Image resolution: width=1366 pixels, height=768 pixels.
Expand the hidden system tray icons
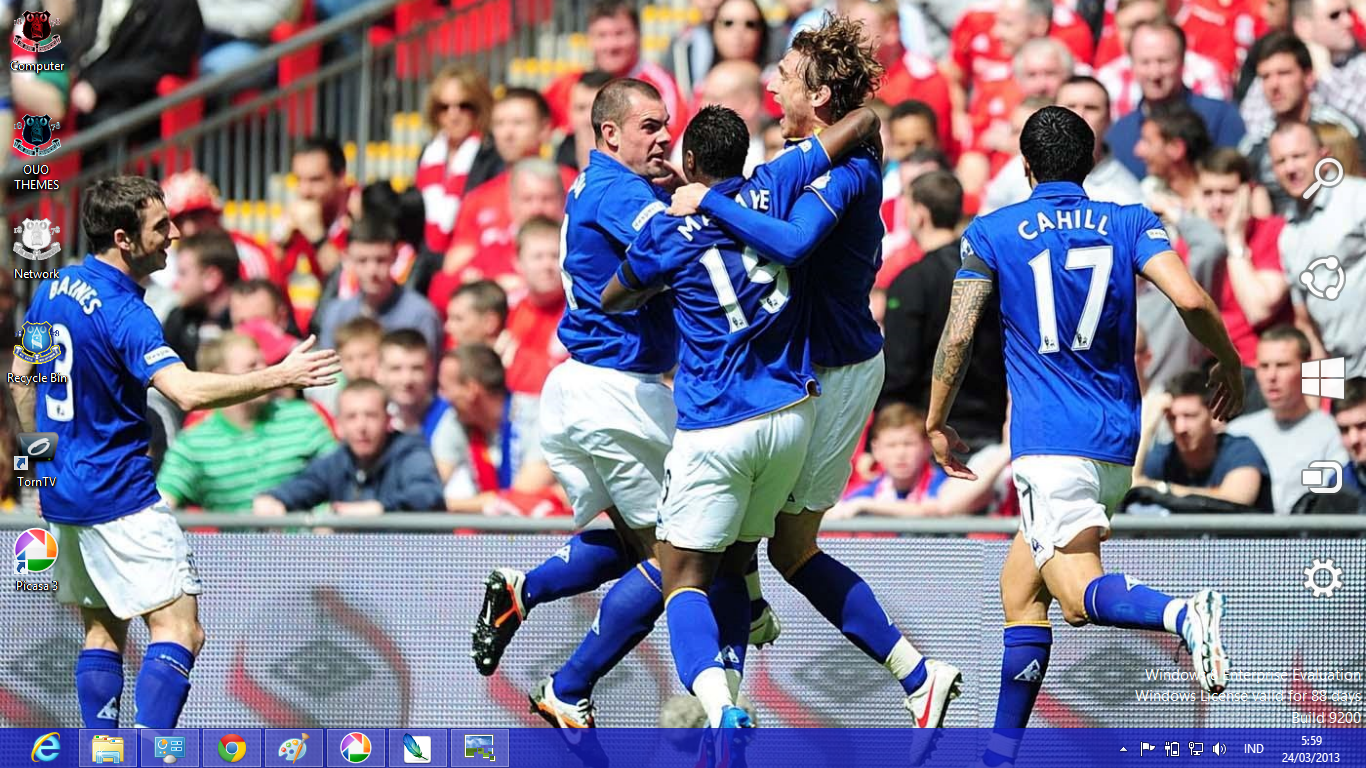pyautogui.click(x=1124, y=747)
